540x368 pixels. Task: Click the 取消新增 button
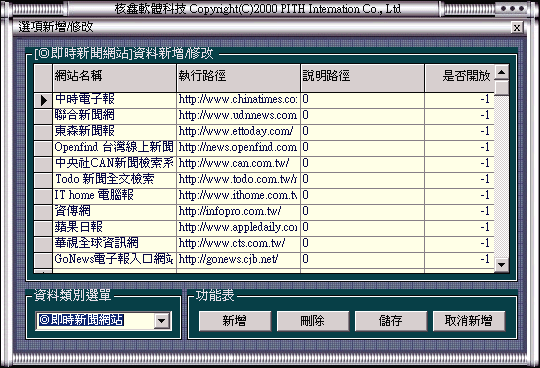(x=469, y=321)
